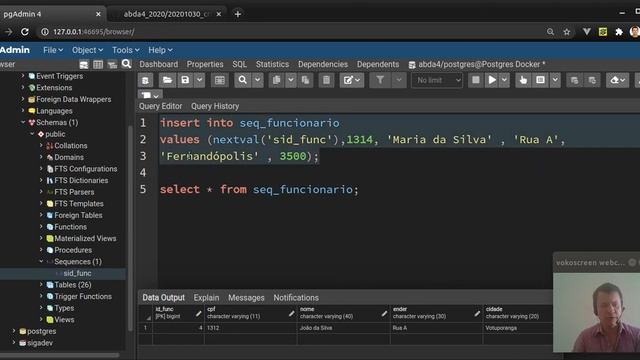The height and width of the screenshot is (360, 640).
Task: Switch to the Properties tab
Action: 205,64
